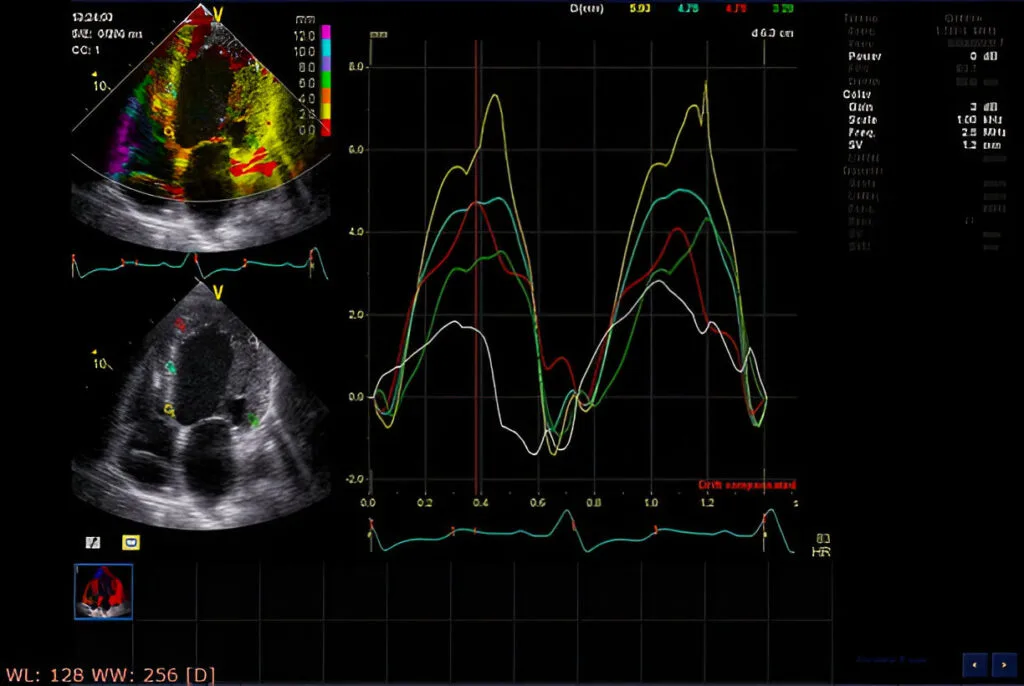Select the red sample point on the lower echo image
This screenshot has width=1024, height=686.
pos(180,325)
